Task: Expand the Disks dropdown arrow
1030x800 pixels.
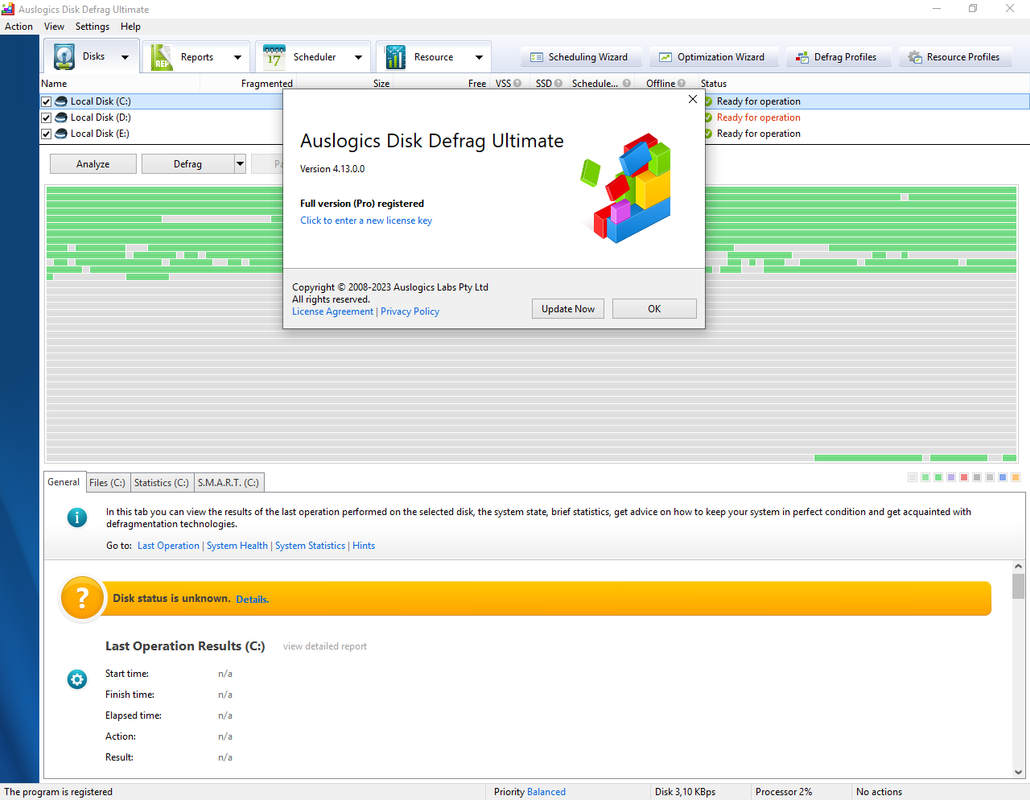Action: pyautogui.click(x=125, y=57)
